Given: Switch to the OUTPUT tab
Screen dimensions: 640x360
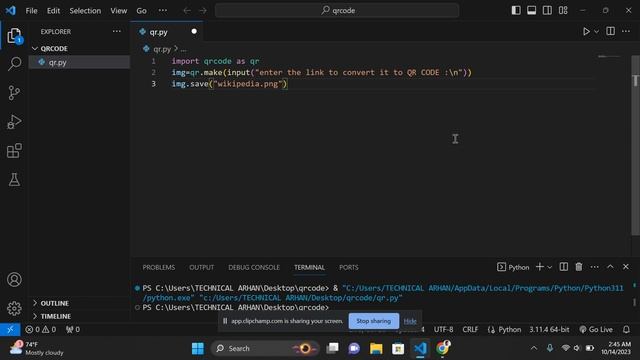Looking at the screenshot, I should tap(202, 267).
